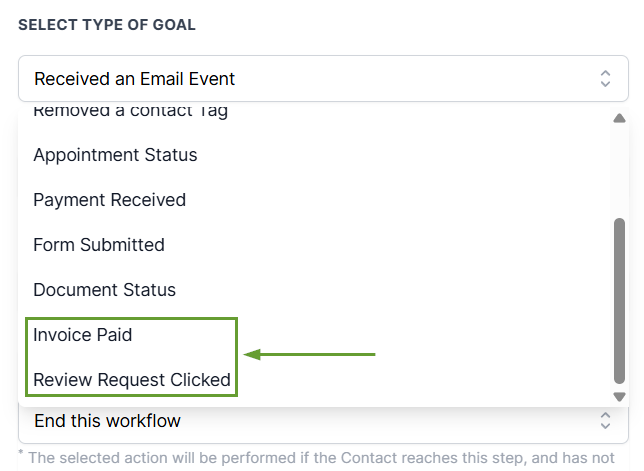
Task: Click the chevron icon beside End this workflow
Action: 605,421
